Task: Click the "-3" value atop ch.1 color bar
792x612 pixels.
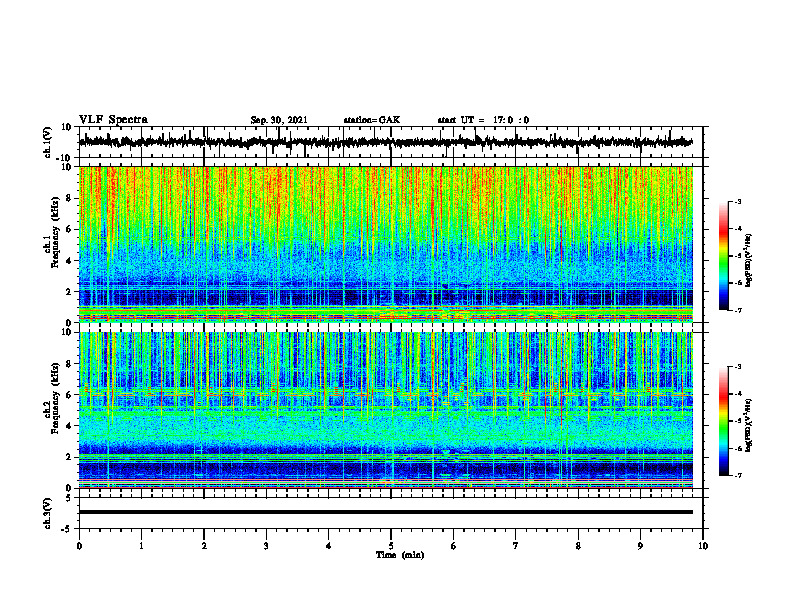Action: coord(737,201)
